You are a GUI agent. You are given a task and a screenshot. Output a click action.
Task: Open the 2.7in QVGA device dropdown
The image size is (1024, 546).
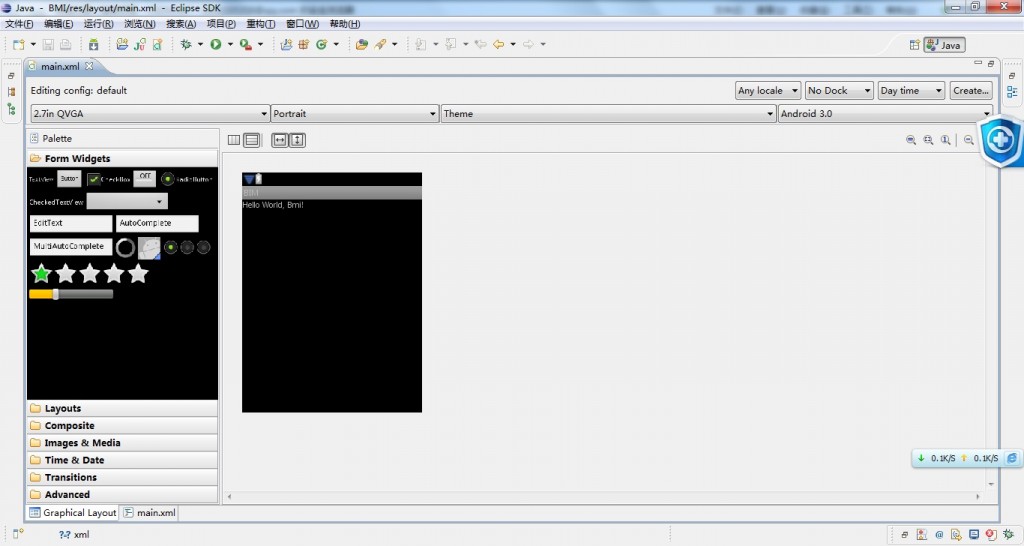point(150,114)
